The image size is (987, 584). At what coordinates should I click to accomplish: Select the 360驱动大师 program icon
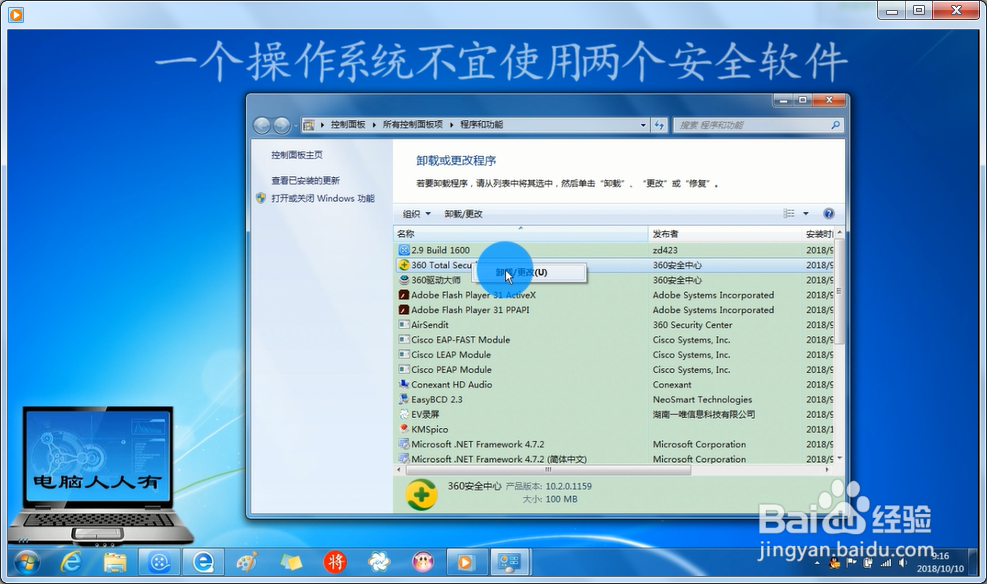[x=404, y=280]
